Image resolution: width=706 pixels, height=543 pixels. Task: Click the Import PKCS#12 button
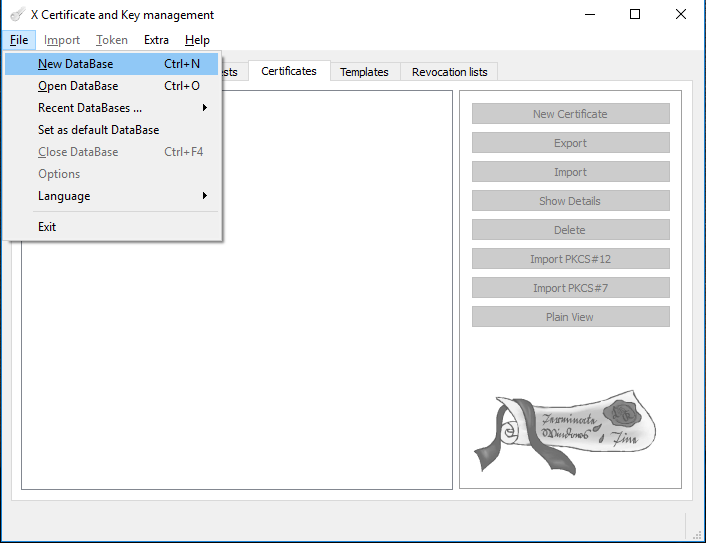[570, 259]
